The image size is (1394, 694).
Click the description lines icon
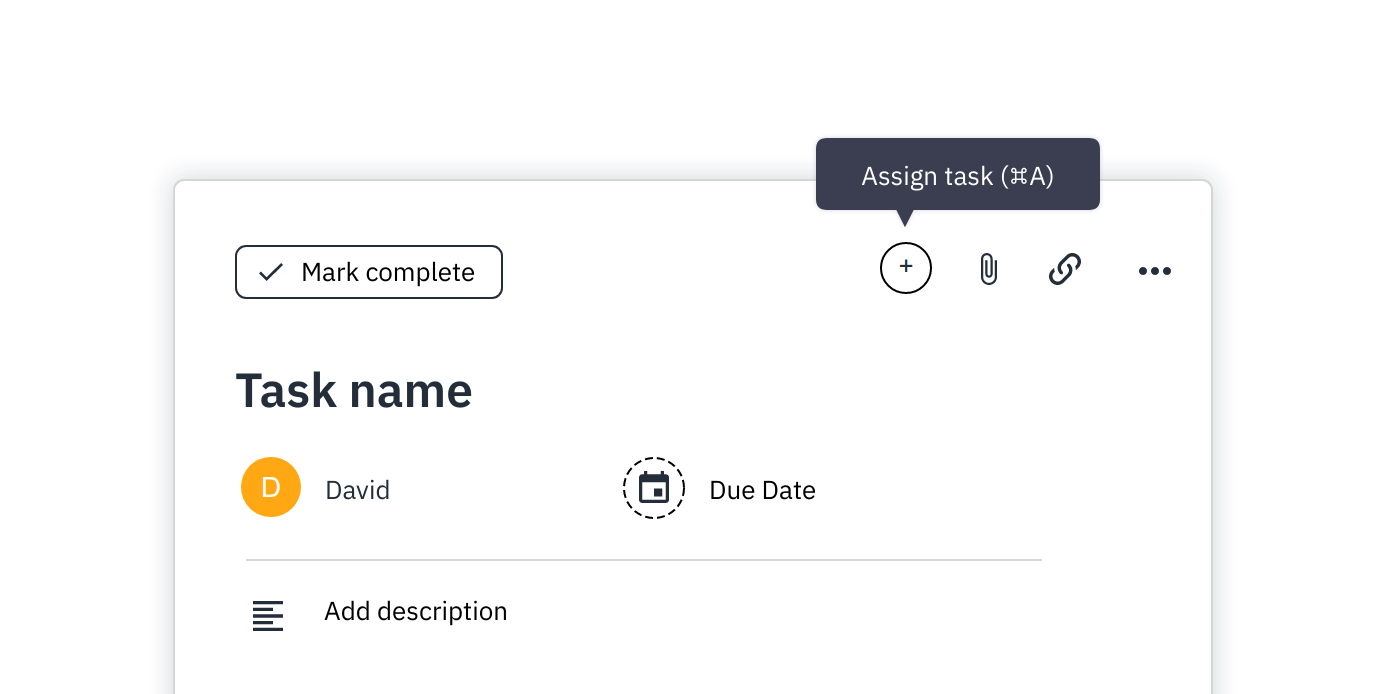[x=268, y=615]
